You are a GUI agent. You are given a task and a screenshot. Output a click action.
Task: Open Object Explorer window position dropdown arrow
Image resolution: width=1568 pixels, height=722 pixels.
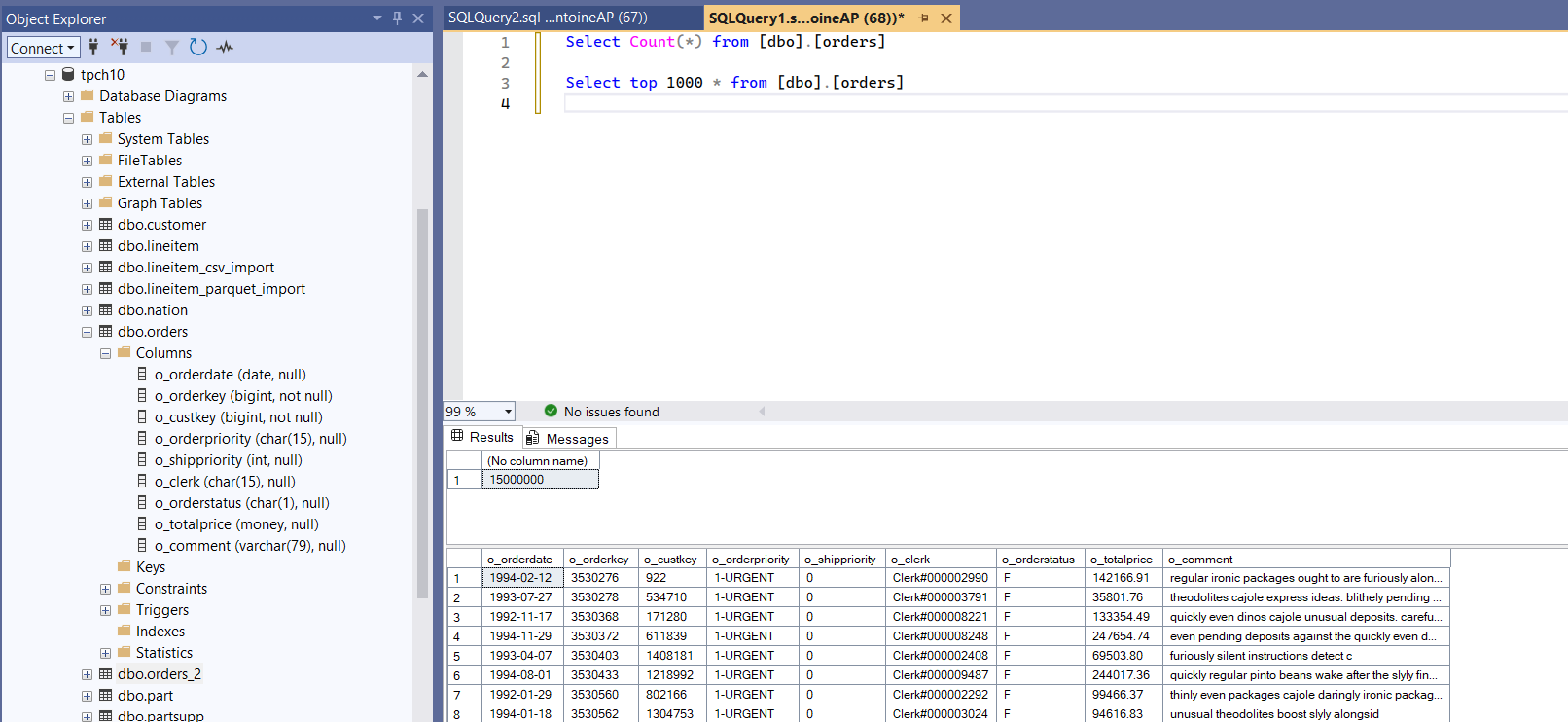[x=377, y=18]
